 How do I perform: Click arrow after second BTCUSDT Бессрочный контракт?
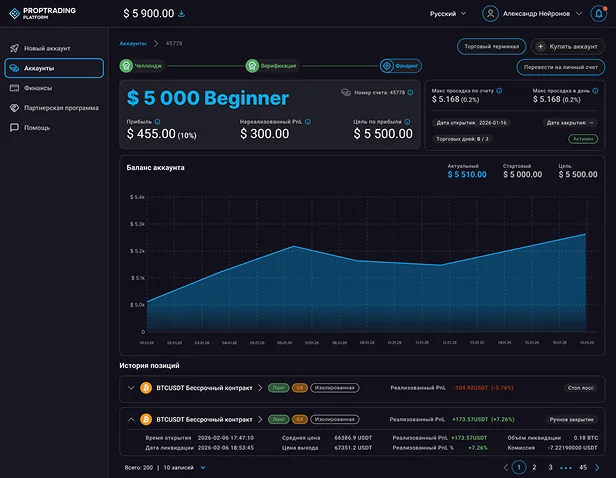tap(260, 419)
